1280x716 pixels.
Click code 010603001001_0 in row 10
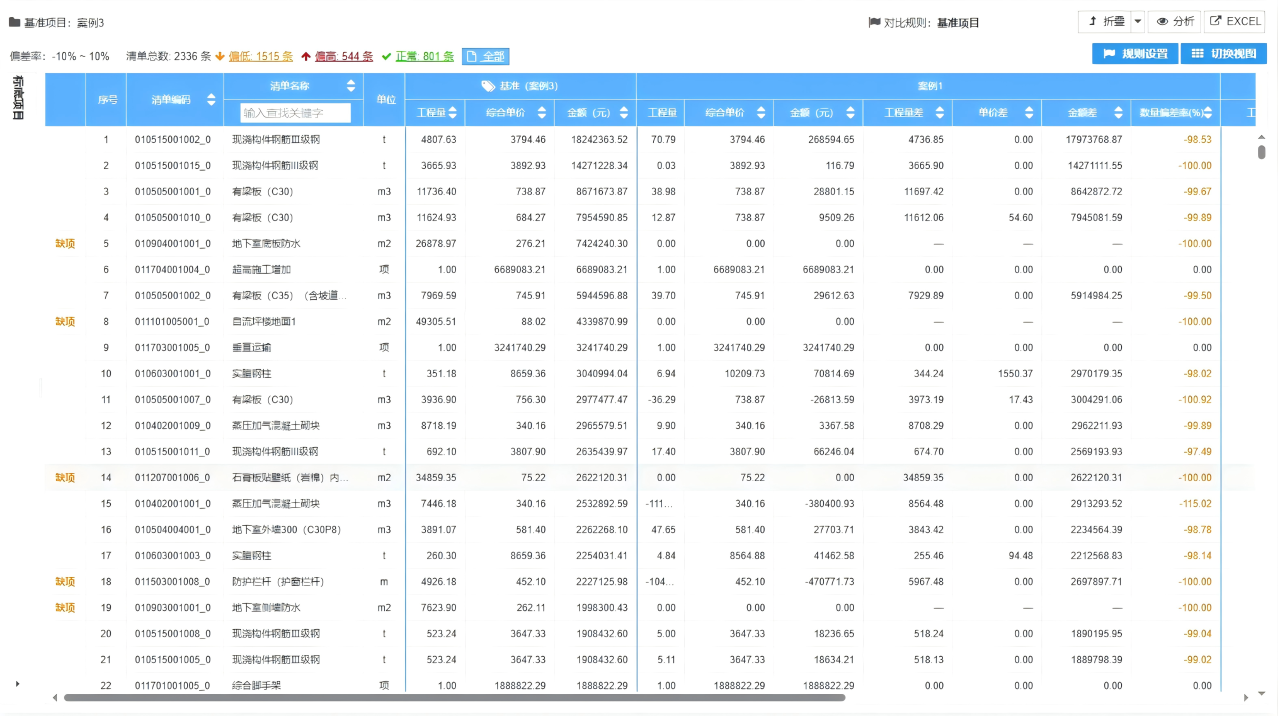point(173,374)
